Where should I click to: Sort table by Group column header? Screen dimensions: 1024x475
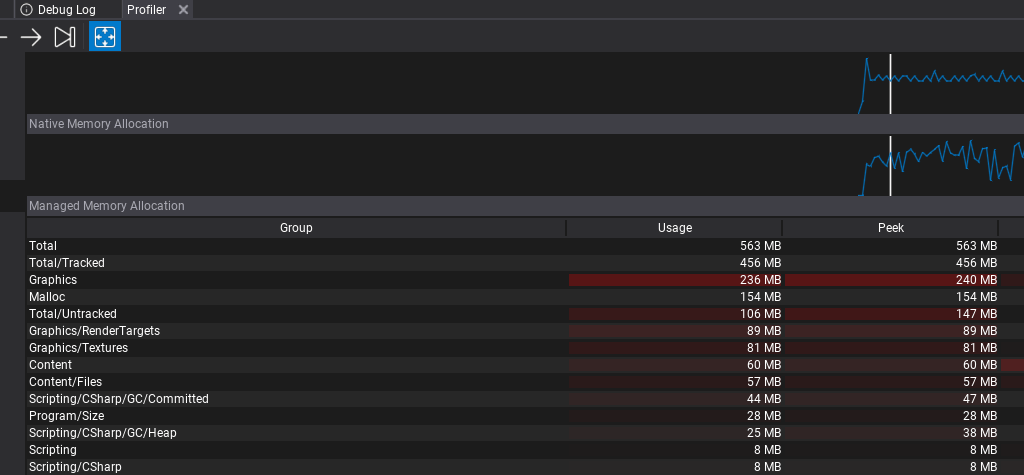tap(296, 227)
